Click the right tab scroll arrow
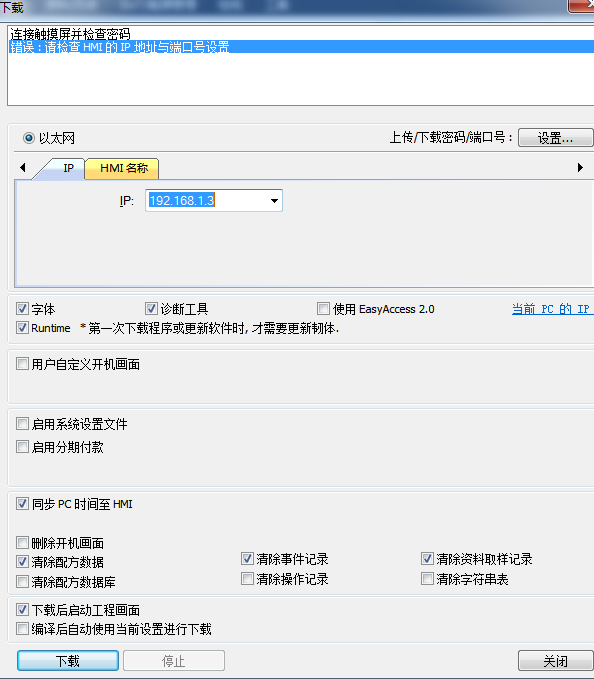594x679 pixels. pos(580,167)
